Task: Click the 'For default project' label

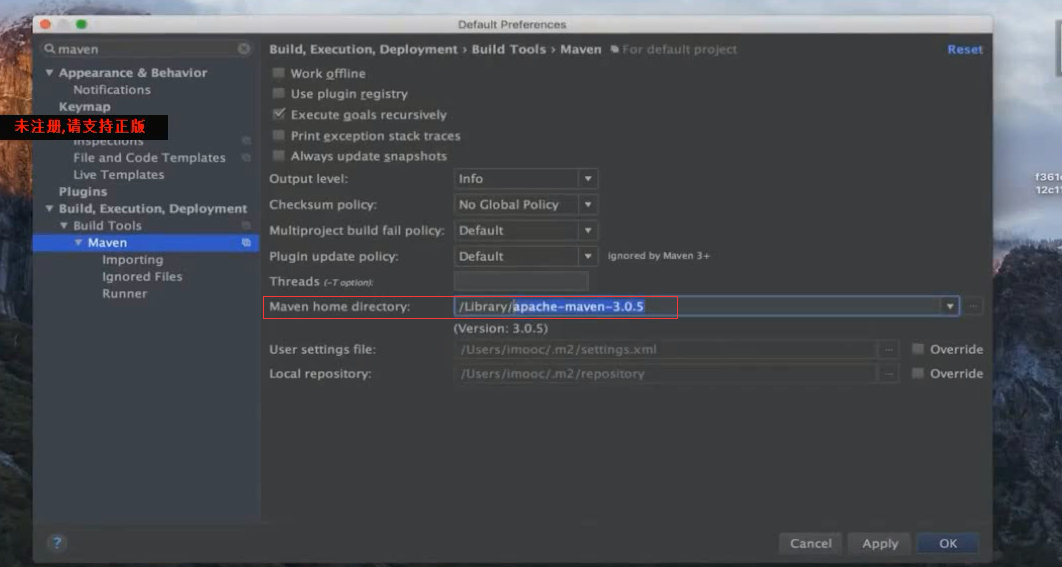Action: (679, 49)
